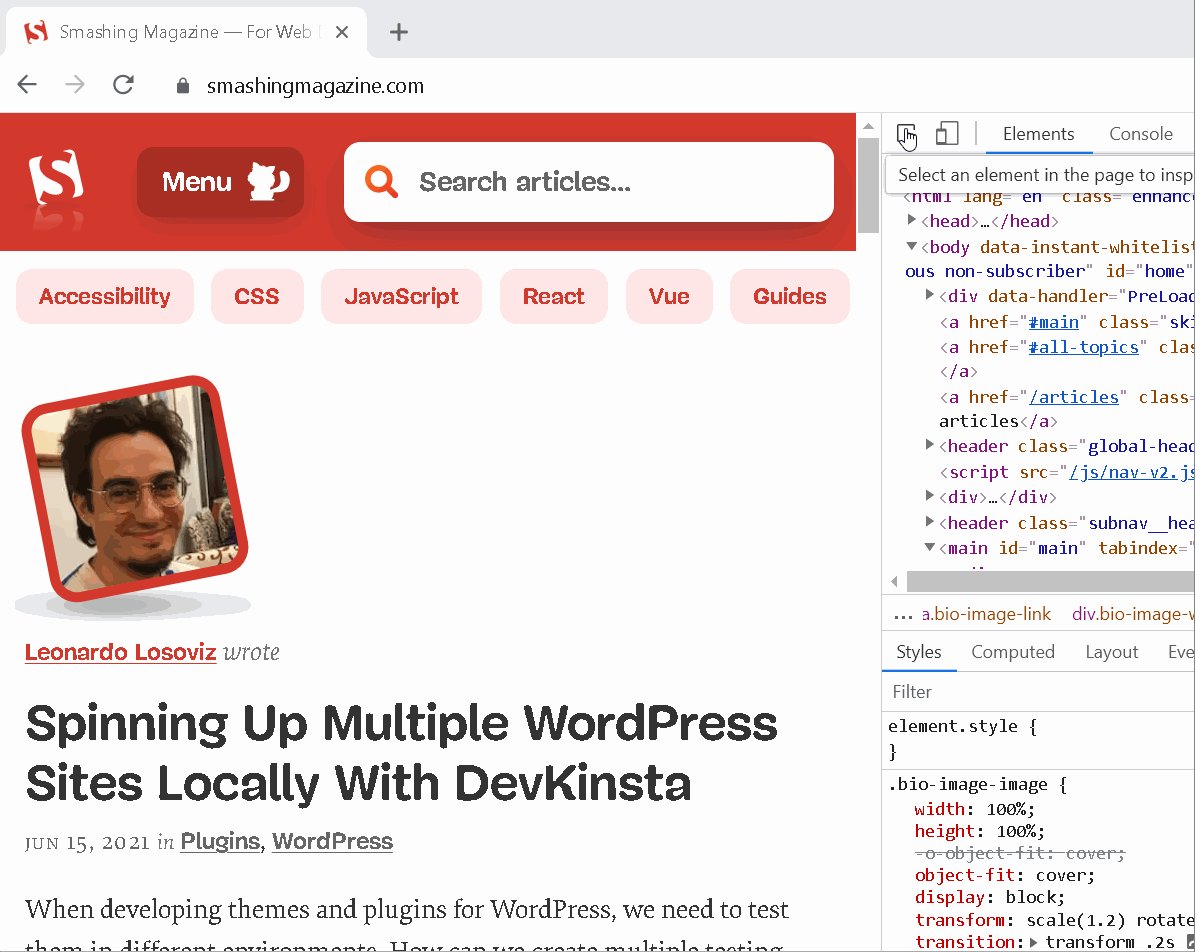1195x952 pixels.
Task: Open the JavaScript topic
Action: pos(402,296)
